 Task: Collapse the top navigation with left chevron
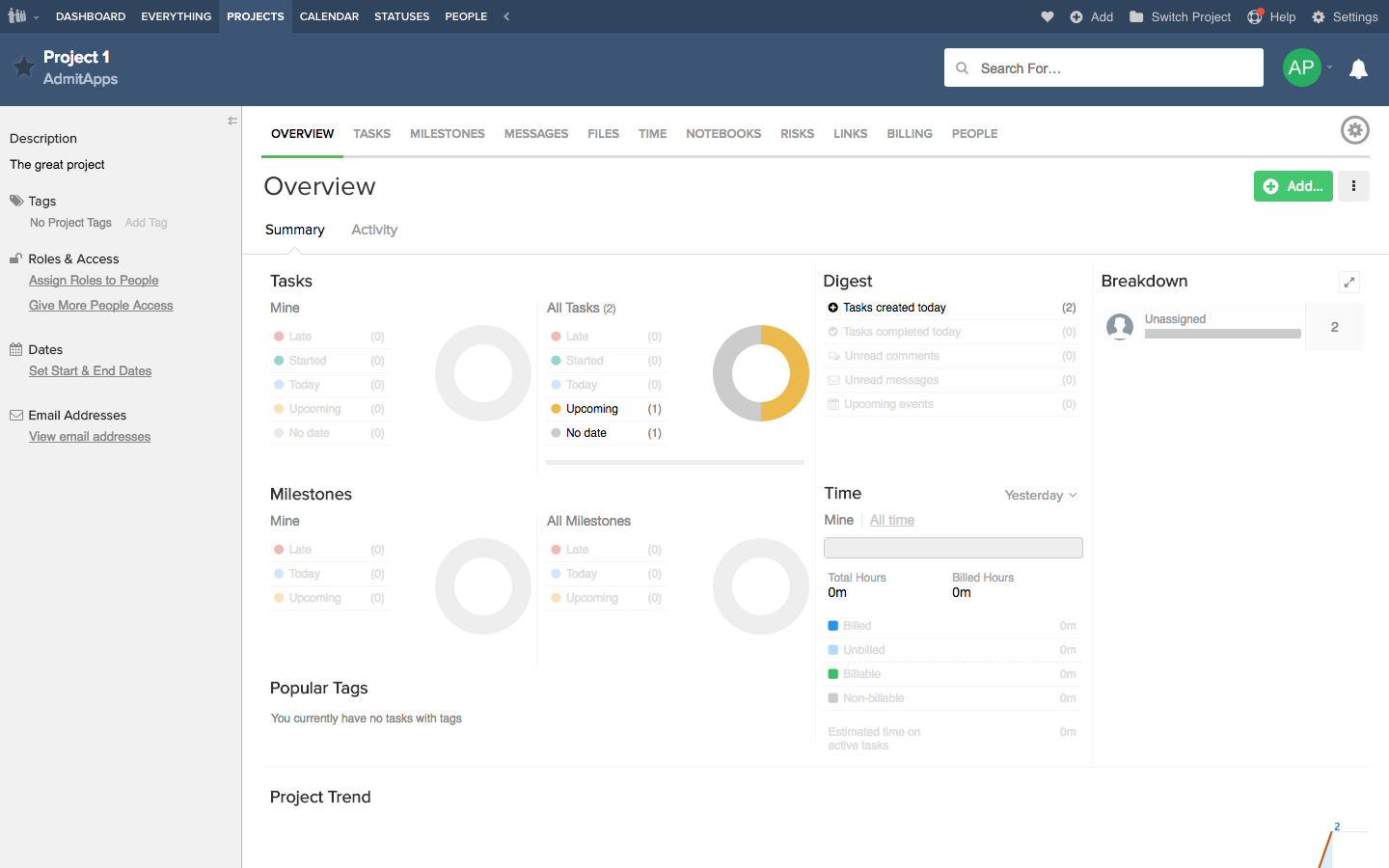[x=506, y=16]
